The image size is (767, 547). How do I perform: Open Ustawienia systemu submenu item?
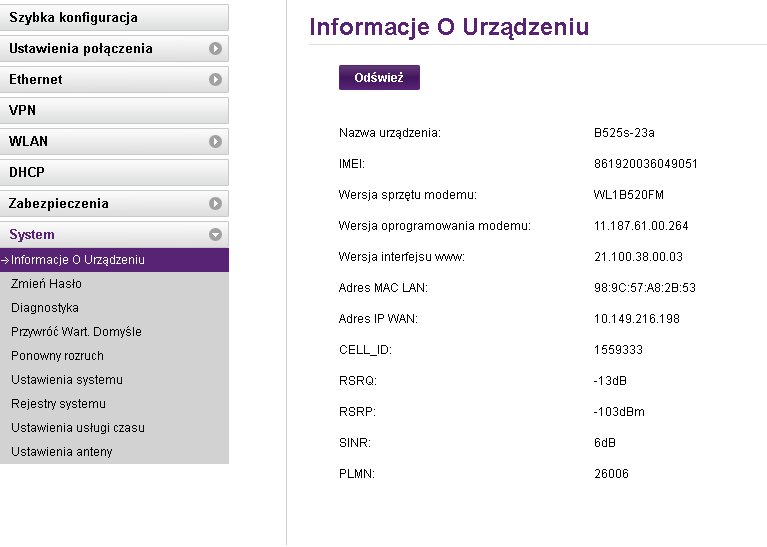pyautogui.click(x=67, y=380)
